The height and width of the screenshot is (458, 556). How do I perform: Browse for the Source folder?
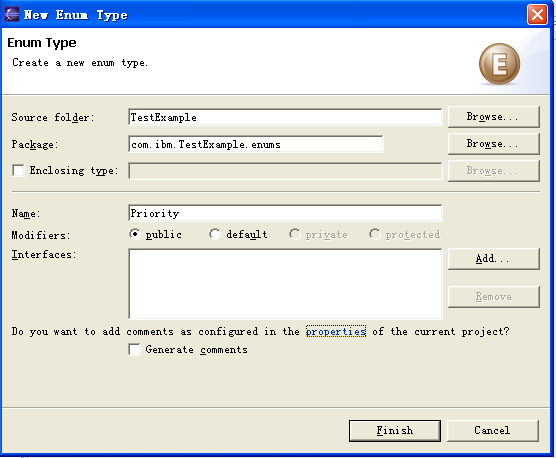click(x=494, y=117)
